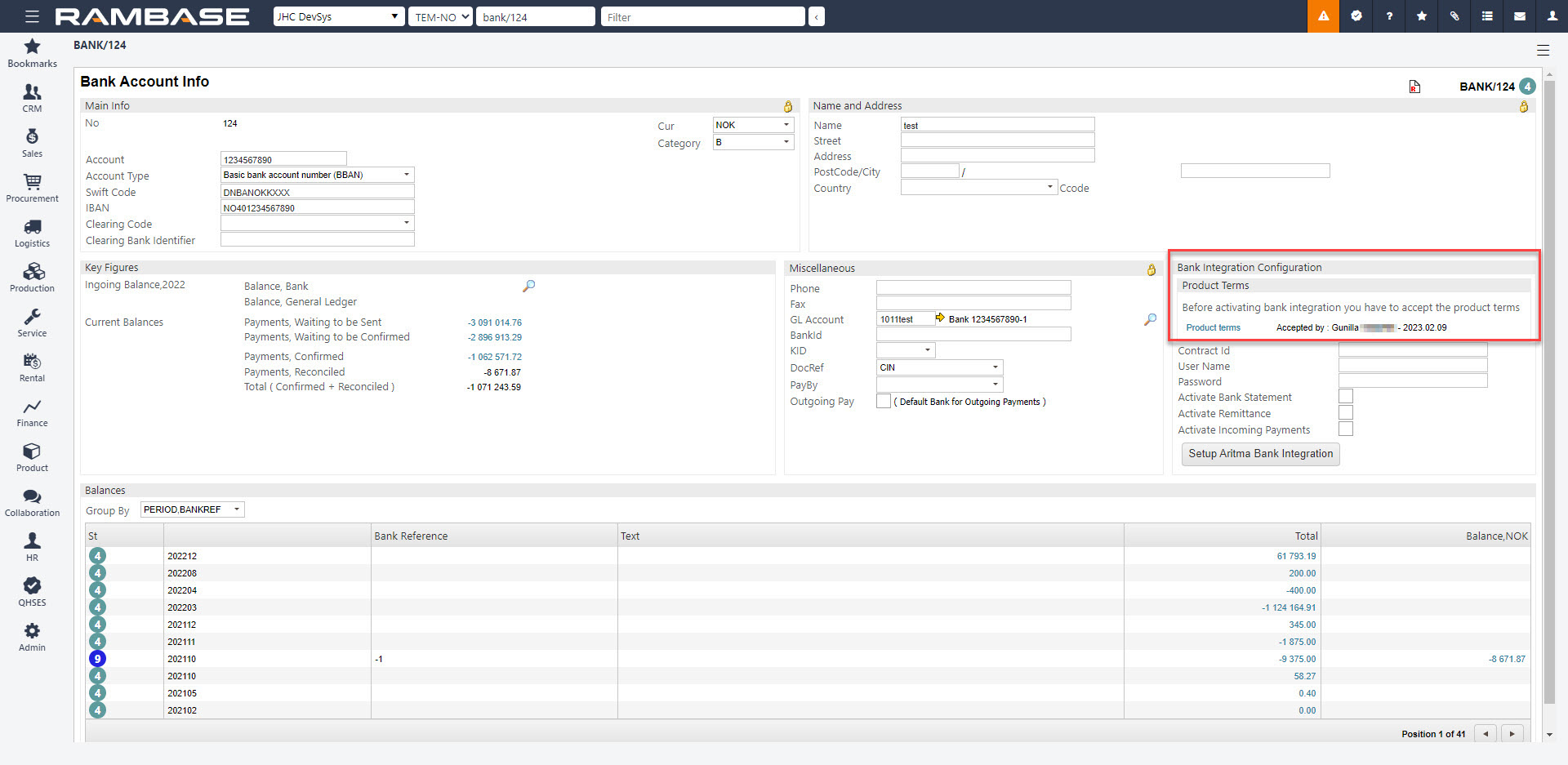This screenshot has width=1568, height=765.
Task: Click the lock icon in Name and Address header
Action: tap(1524, 106)
